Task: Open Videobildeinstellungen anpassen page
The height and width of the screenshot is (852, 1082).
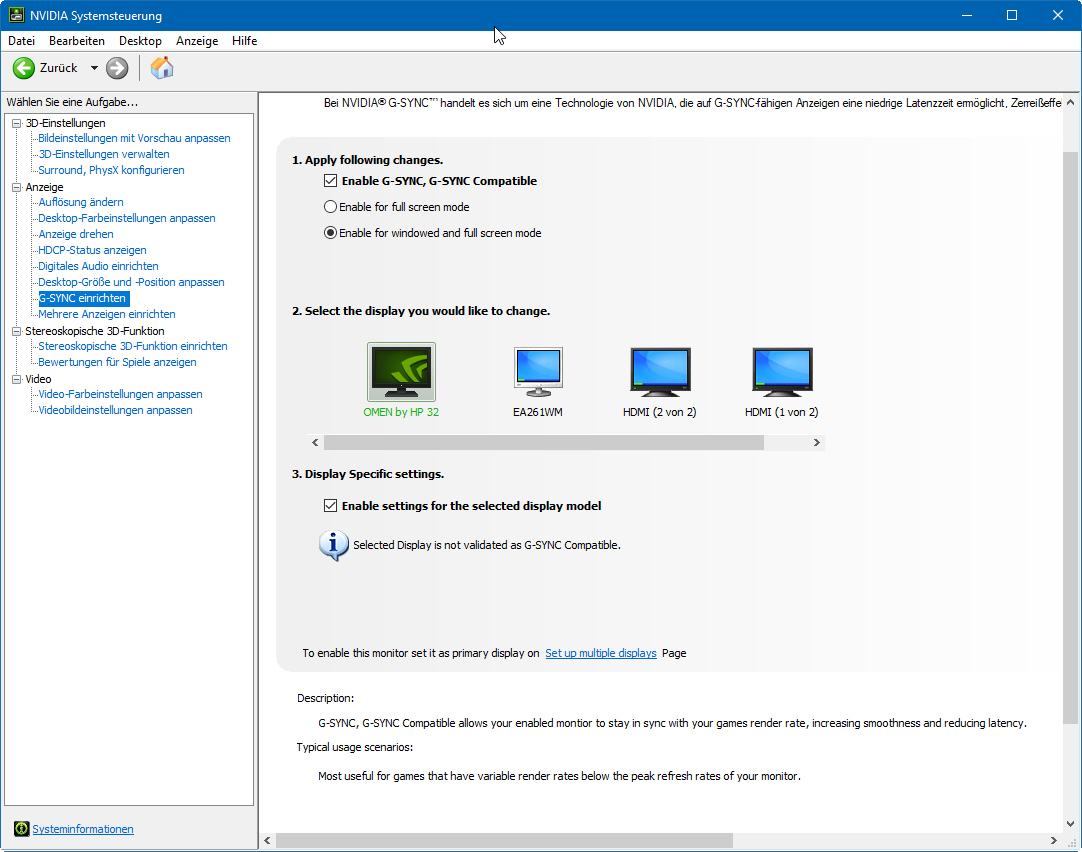Action: 115,410
